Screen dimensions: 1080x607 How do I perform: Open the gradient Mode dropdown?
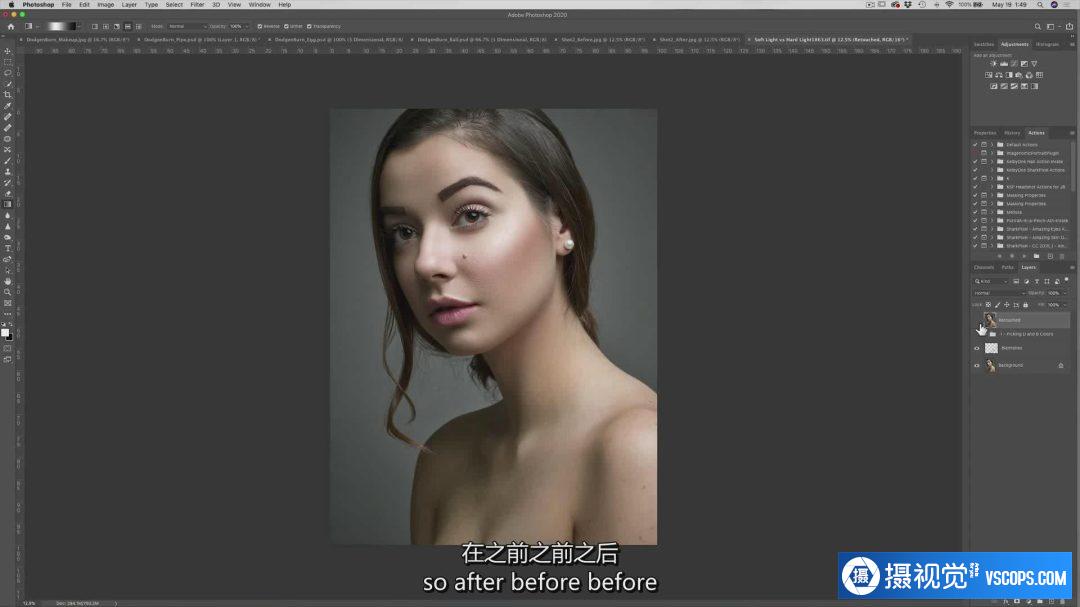(187, 26)
